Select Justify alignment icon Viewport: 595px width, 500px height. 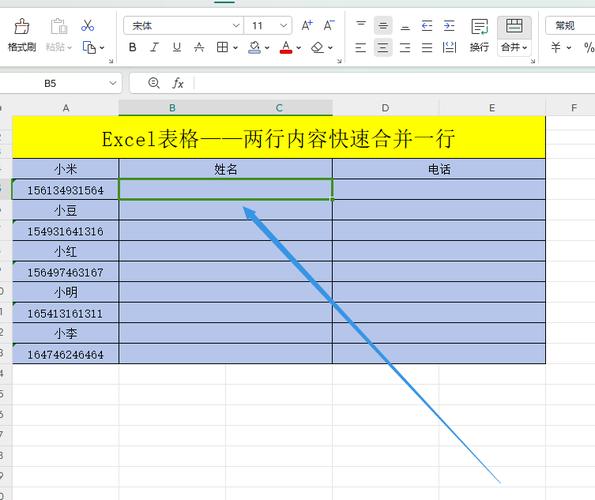tap(427, 47)
